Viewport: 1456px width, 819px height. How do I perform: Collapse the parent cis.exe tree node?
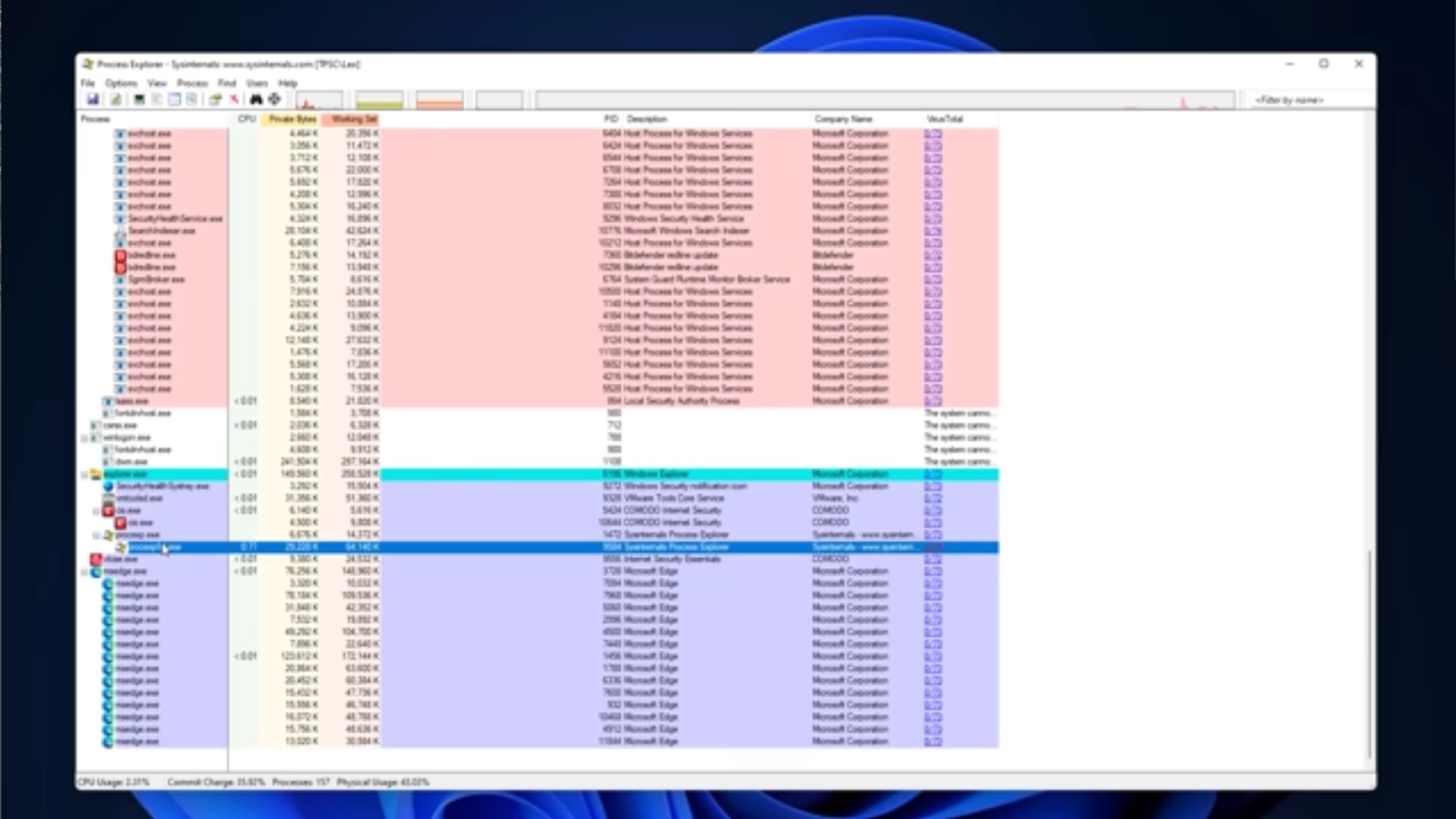pyautogui.click(x=96, y=511)
